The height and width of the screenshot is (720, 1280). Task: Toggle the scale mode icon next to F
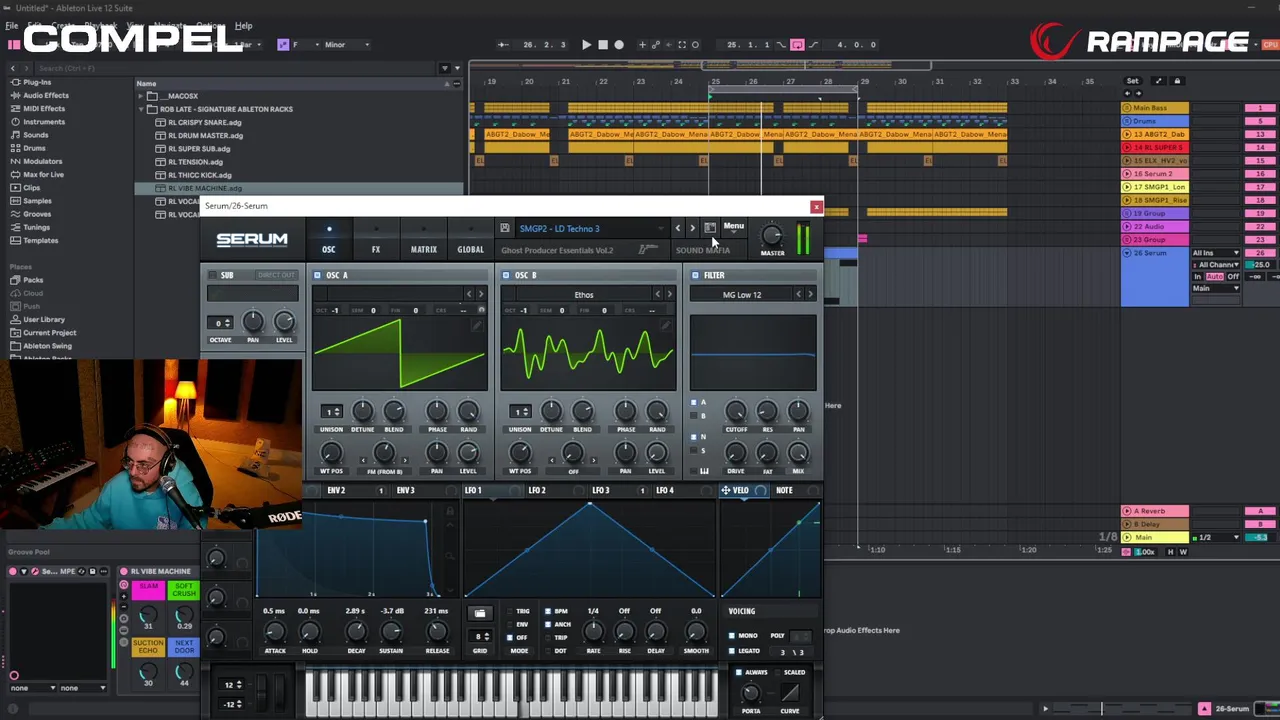[x=283, y=44]
